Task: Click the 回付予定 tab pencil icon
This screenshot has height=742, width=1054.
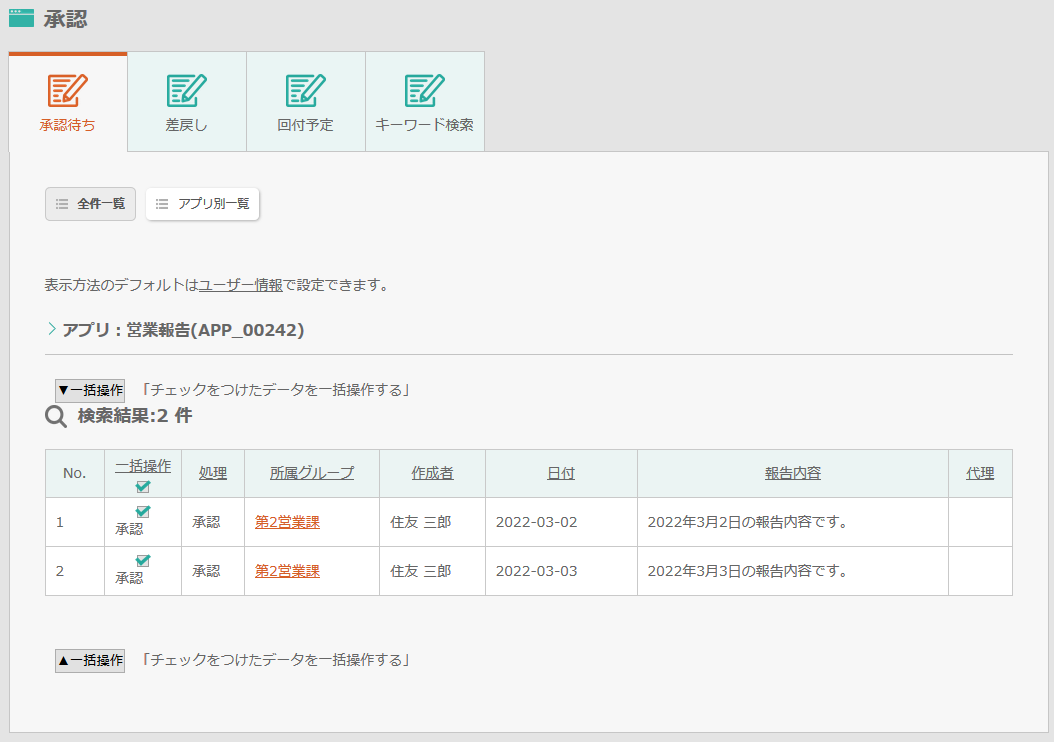Action: click(305, 90)
